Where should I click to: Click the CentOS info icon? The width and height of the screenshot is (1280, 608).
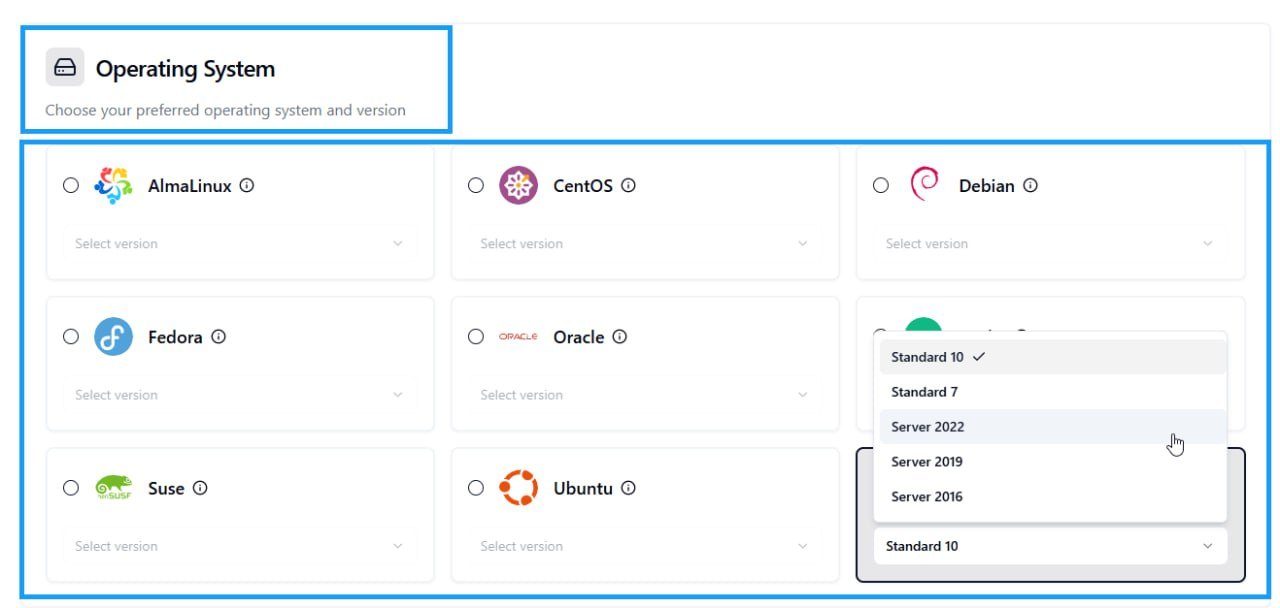[628, 185]
